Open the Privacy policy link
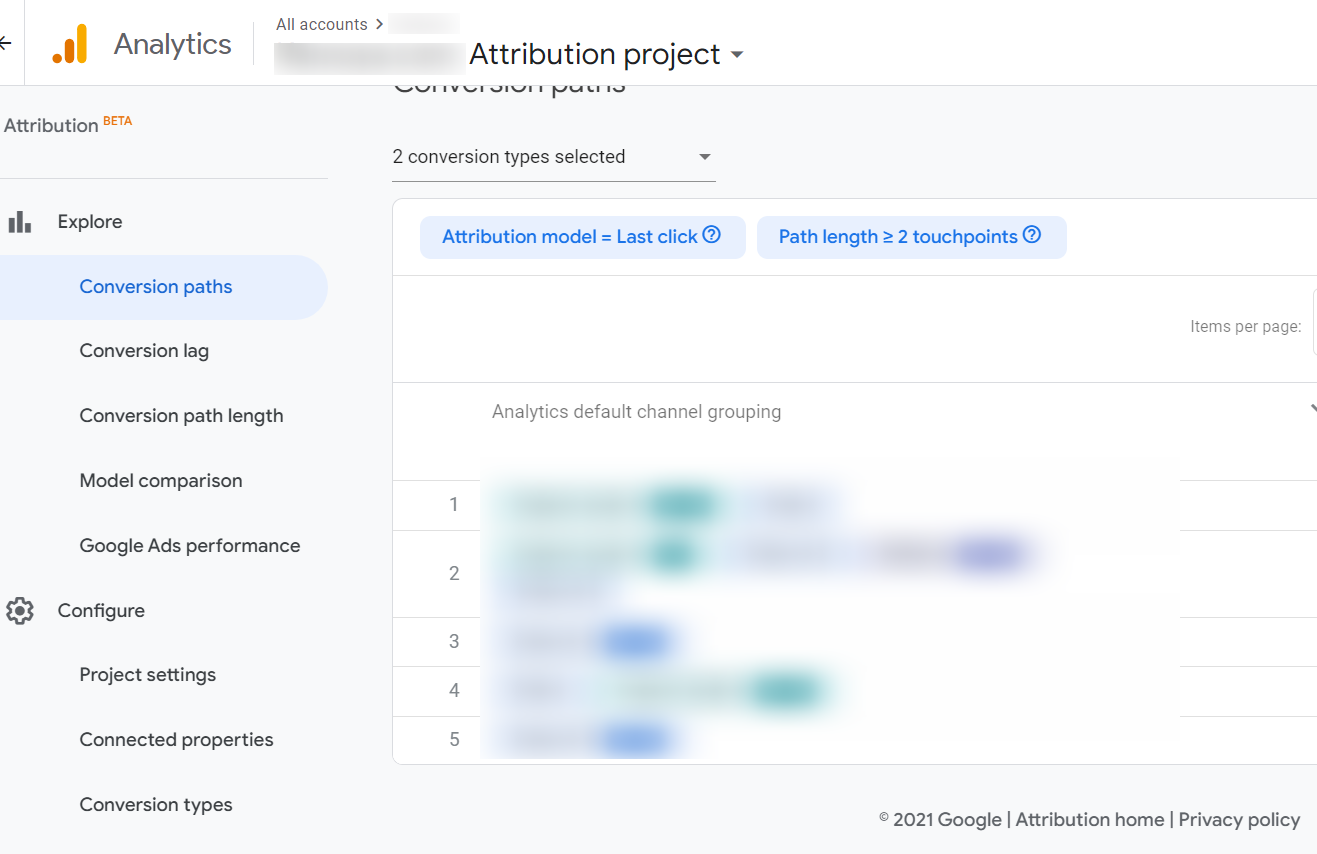 tap(1239, 820)
